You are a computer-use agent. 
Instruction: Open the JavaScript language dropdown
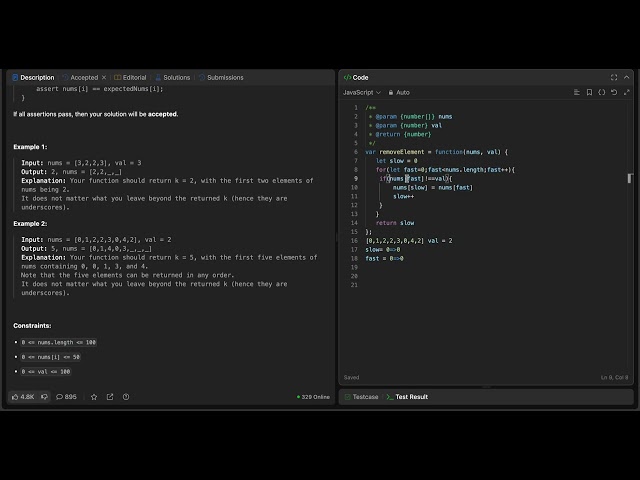click(362, 93)
